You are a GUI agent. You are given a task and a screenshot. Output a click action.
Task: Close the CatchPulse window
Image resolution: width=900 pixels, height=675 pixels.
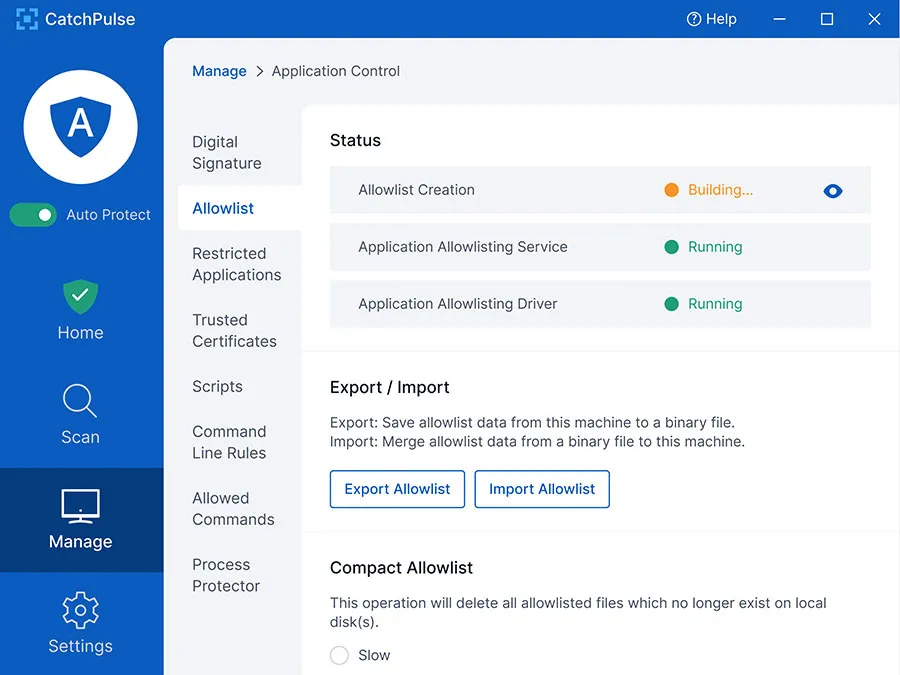(874, 19)
